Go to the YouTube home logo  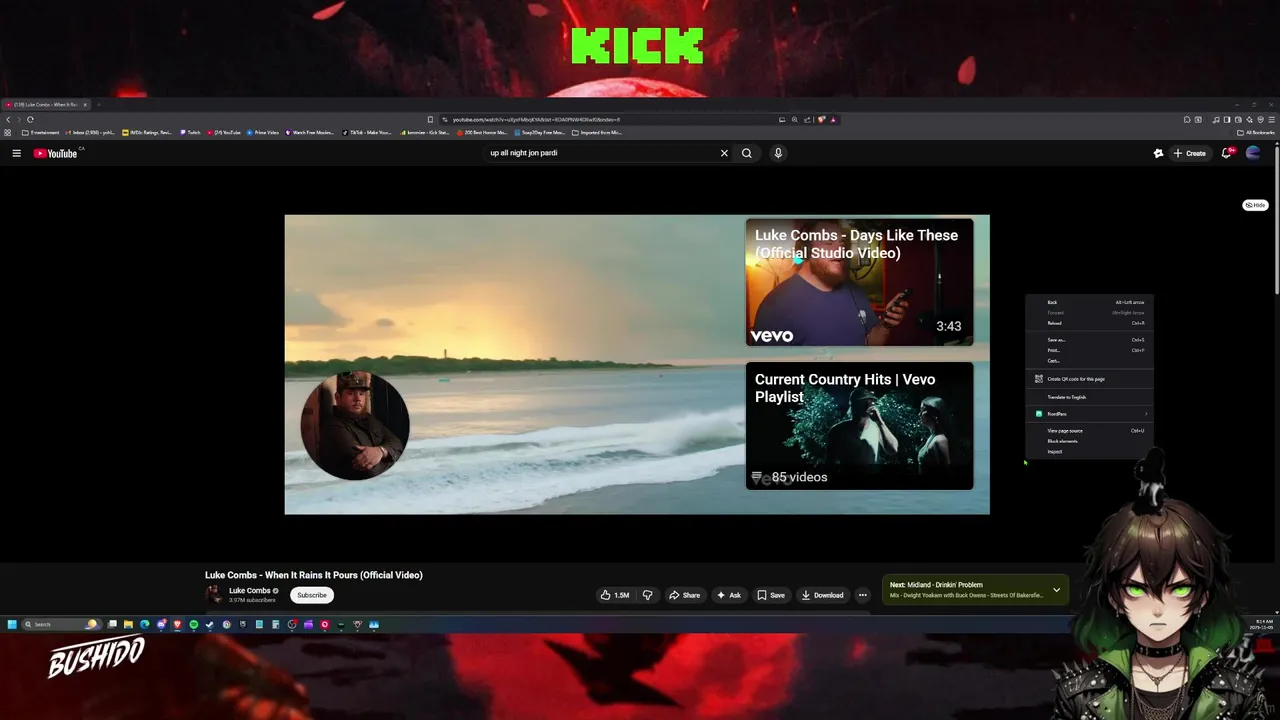click(56, 153)
